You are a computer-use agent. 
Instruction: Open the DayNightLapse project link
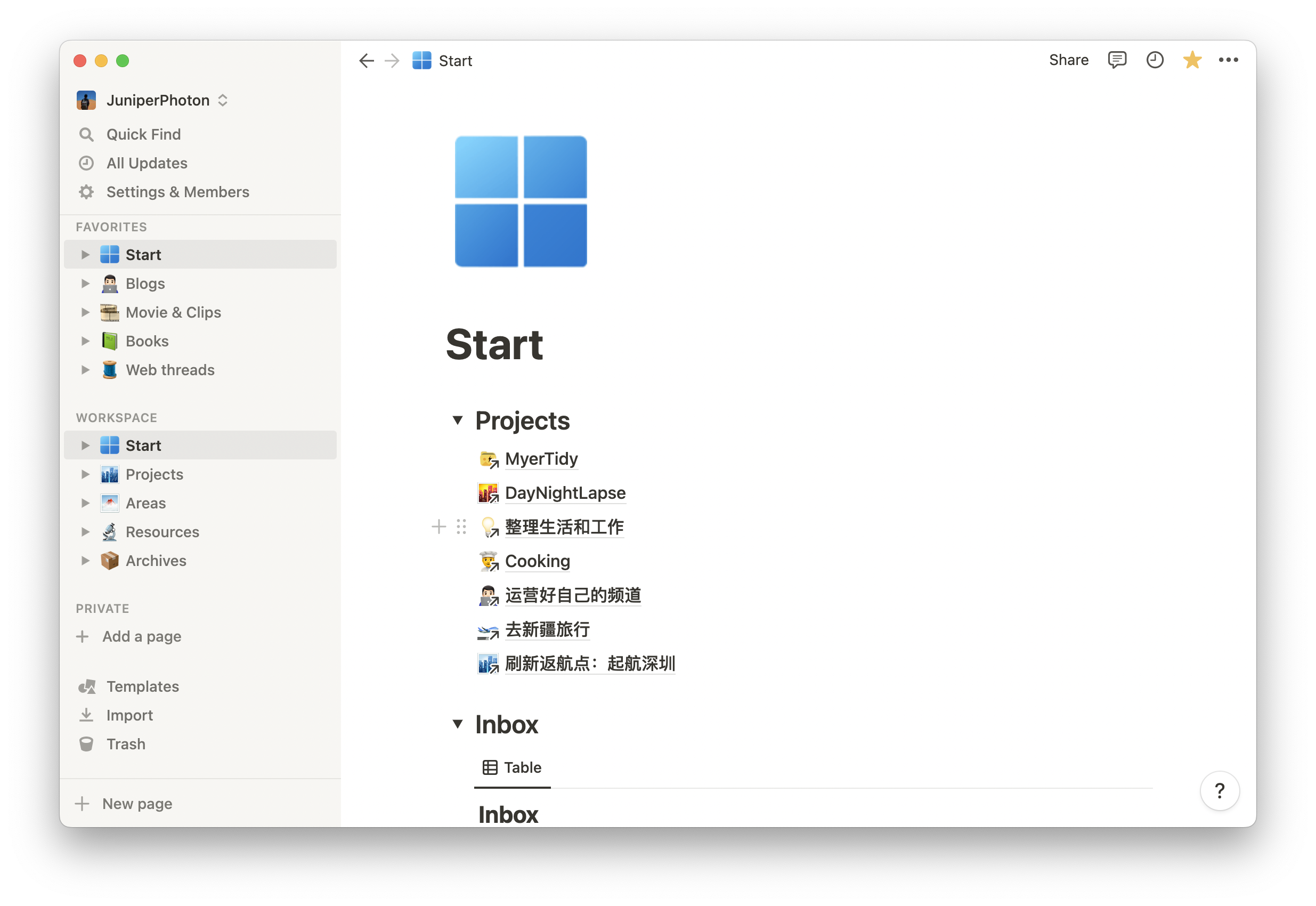pyautogui.click(x=565, y=493)
